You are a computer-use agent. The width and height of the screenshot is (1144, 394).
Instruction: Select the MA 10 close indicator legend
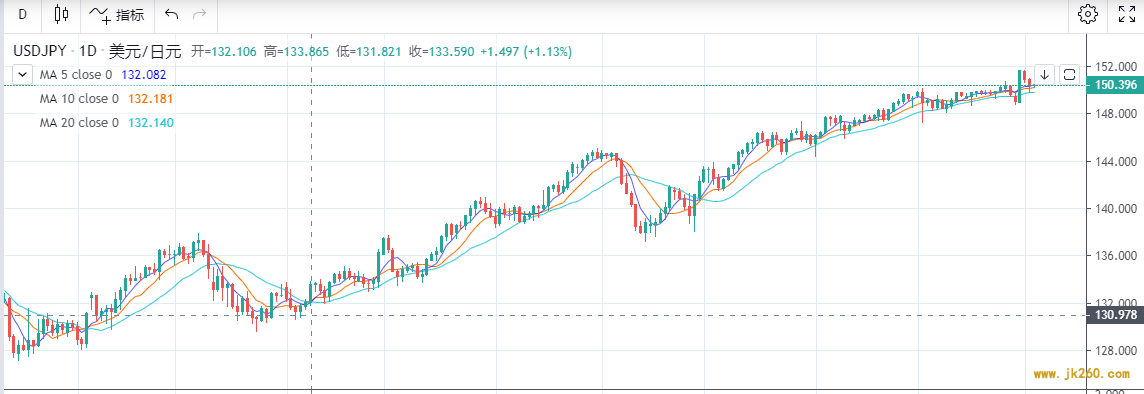coord(80,98)
